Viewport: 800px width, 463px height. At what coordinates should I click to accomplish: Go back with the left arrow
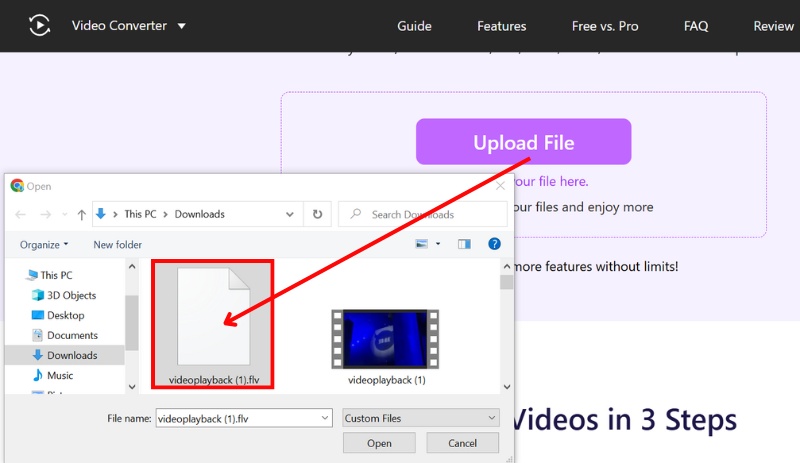pos(19,214)
